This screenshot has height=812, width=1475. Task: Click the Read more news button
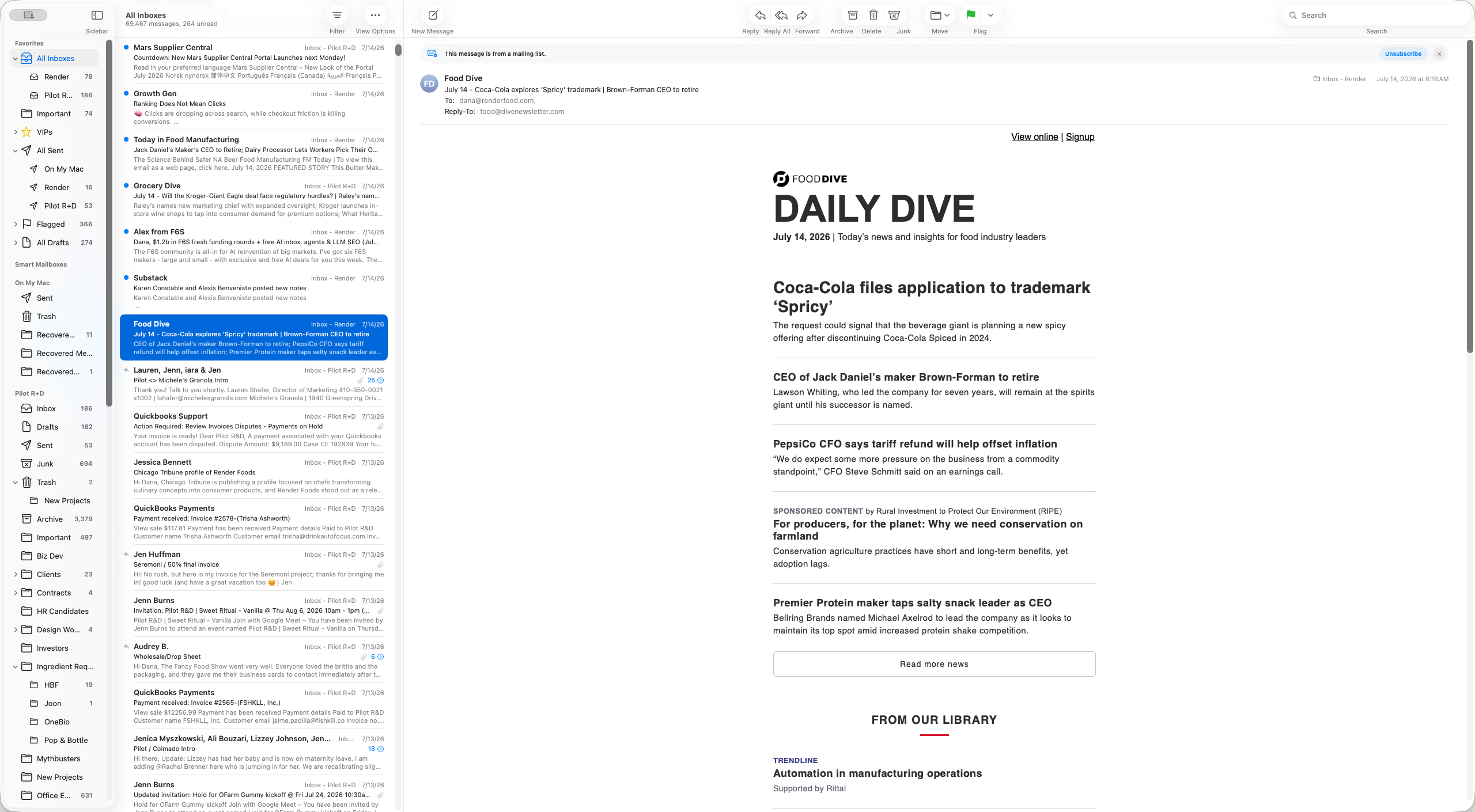tap(934, 664)
